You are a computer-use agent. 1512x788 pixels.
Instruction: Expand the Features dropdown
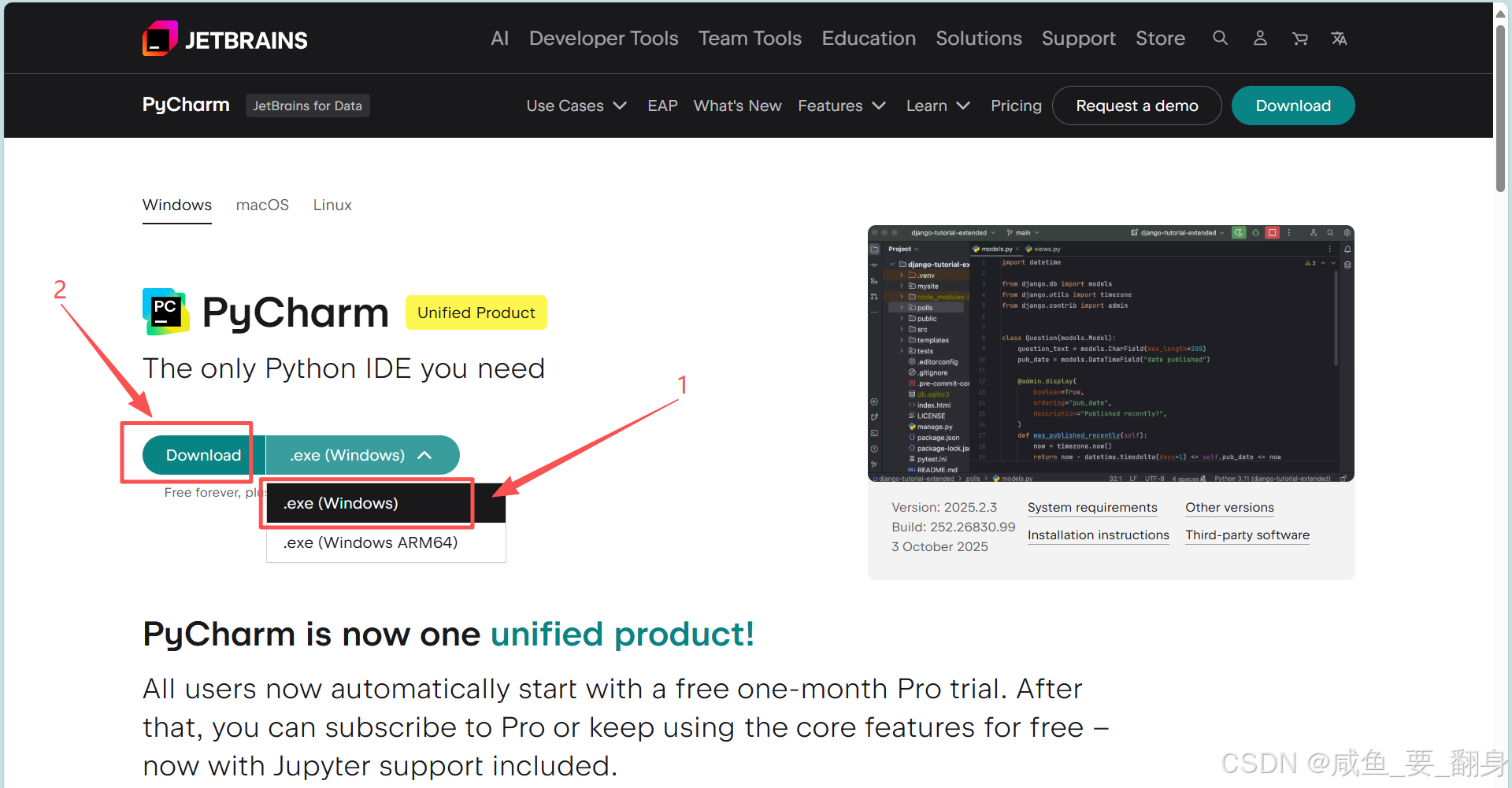click(842, 105)
